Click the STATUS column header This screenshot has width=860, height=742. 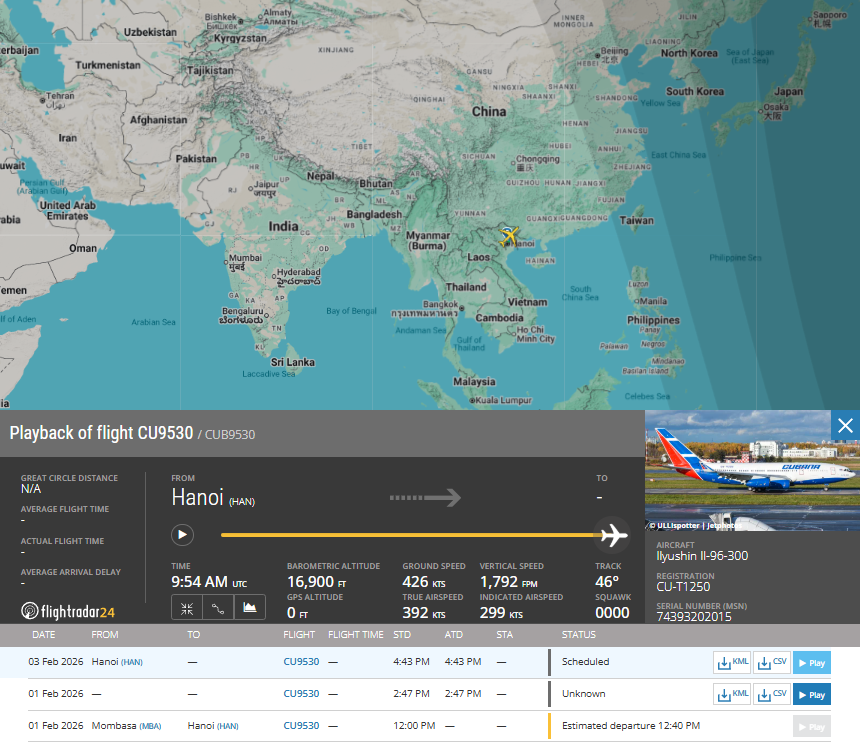[579, 635]
